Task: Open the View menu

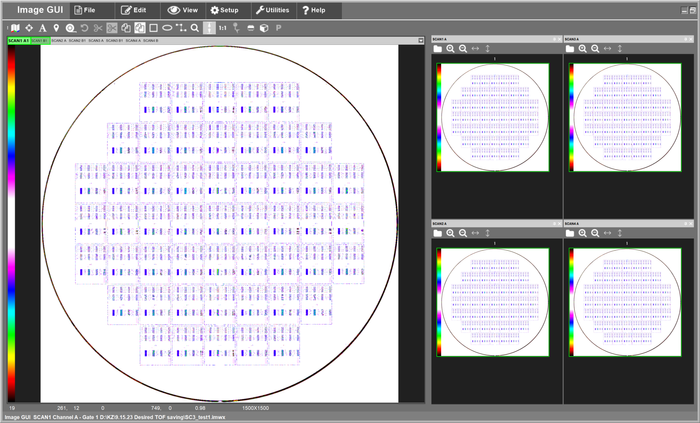Action: [183, 10]
